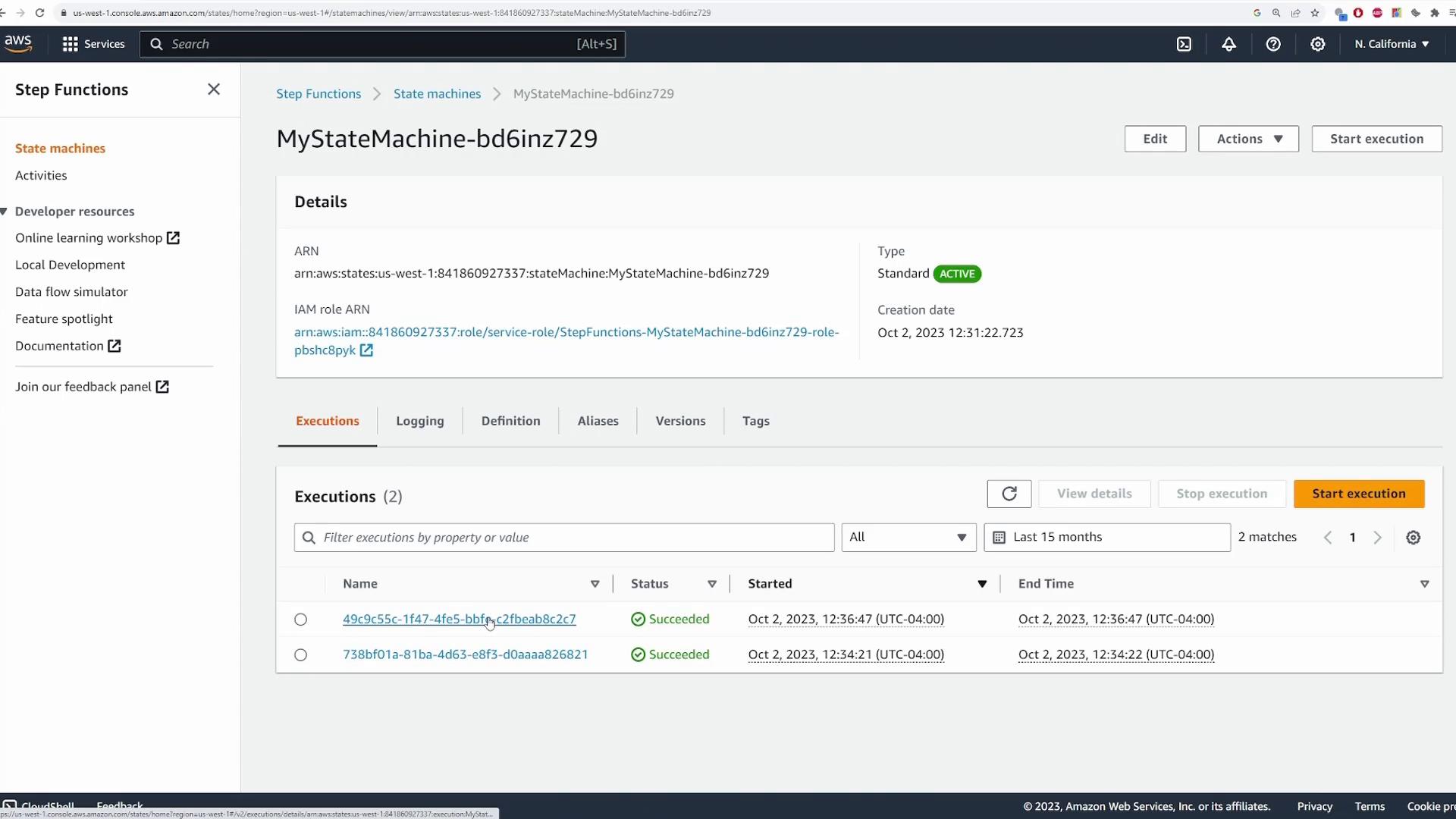Refresh the executions list
Viewport: 1456px width, 819px height.
1009,494
